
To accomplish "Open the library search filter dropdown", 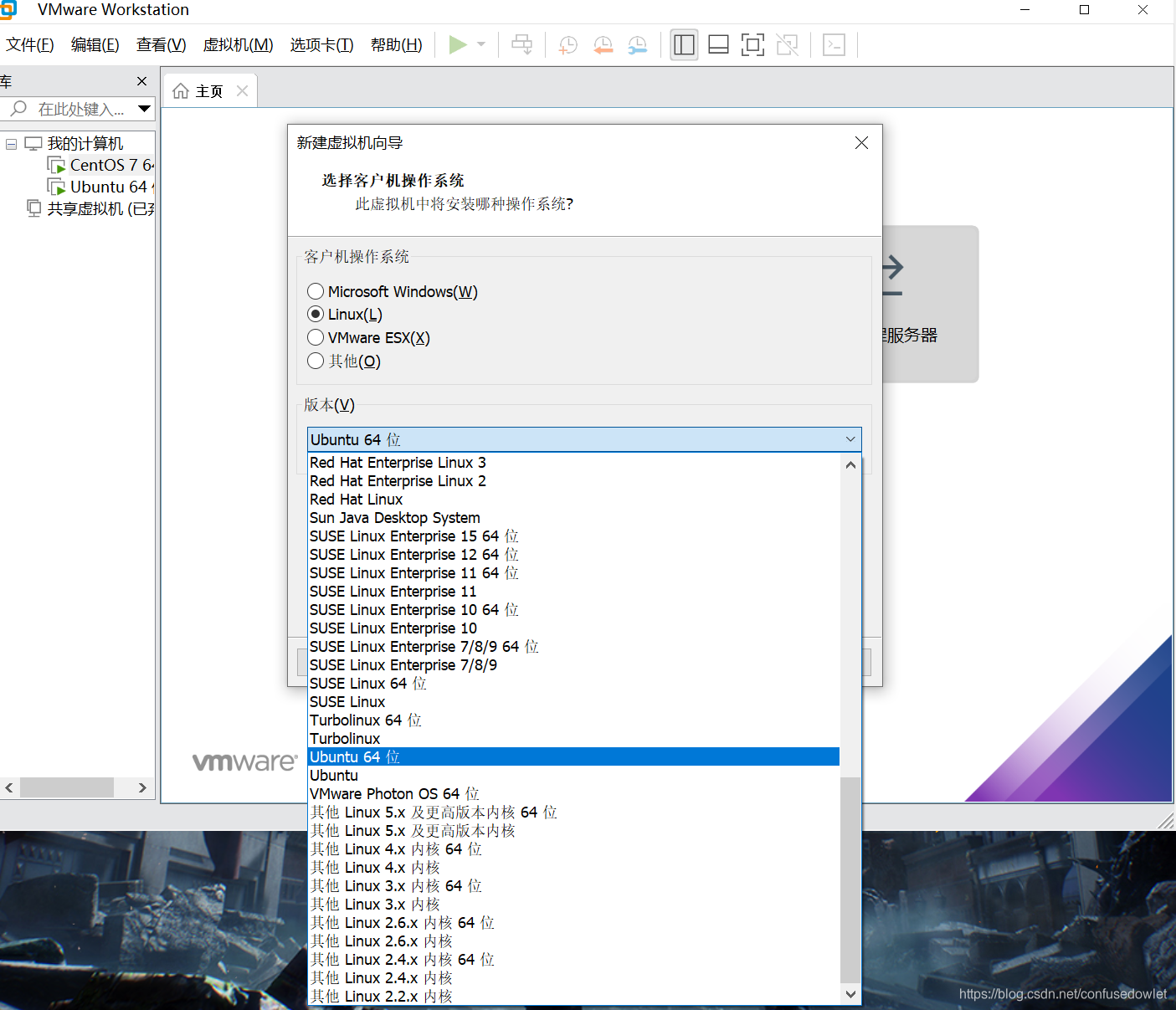I will [x=144, y=109].
